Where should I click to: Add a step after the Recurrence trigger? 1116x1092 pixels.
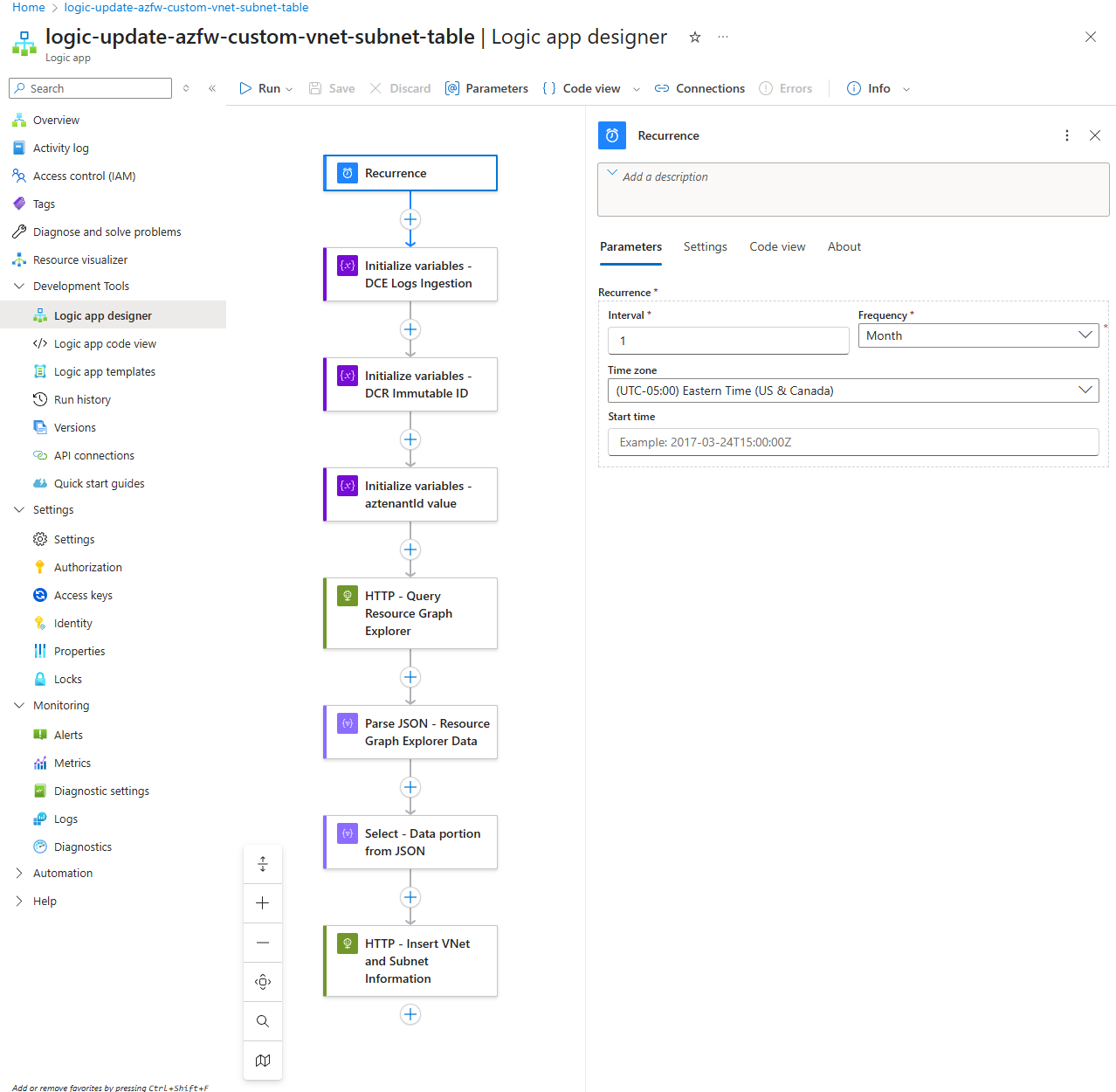[410, 219]
